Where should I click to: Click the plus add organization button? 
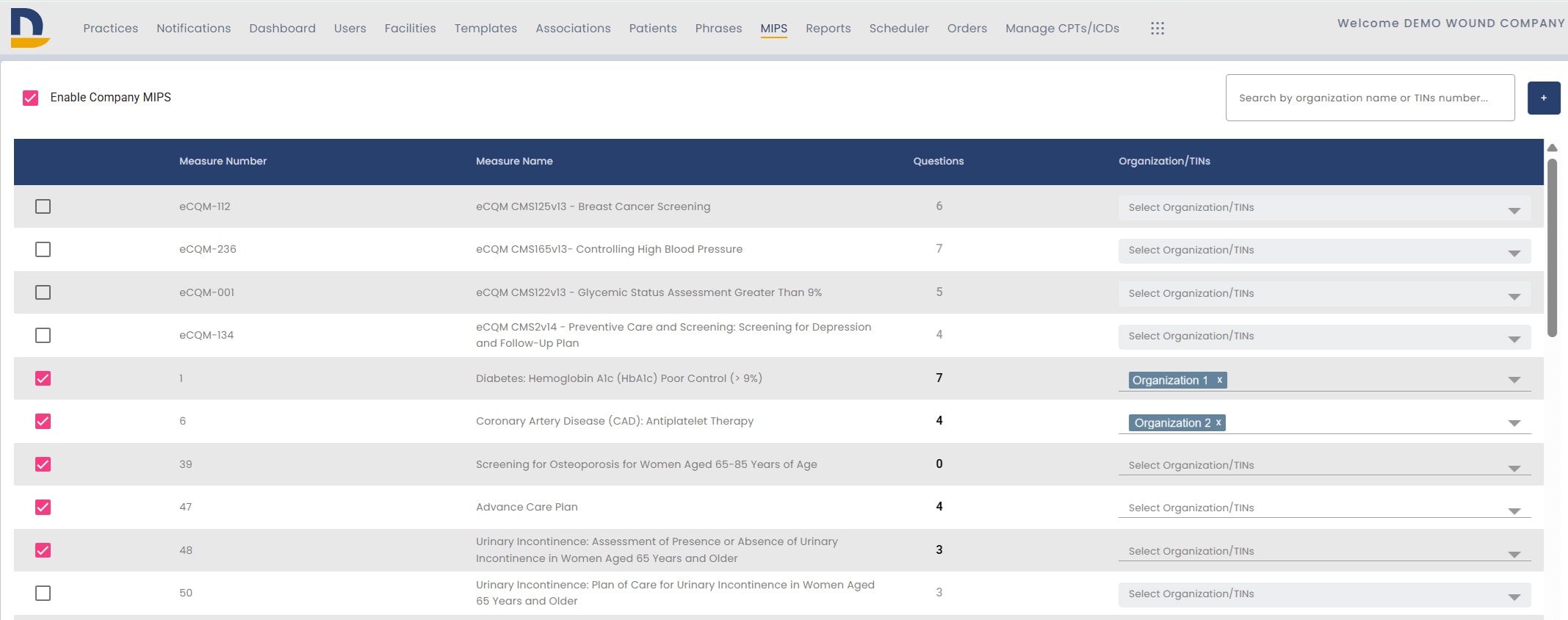click(x=1544, y=98)
